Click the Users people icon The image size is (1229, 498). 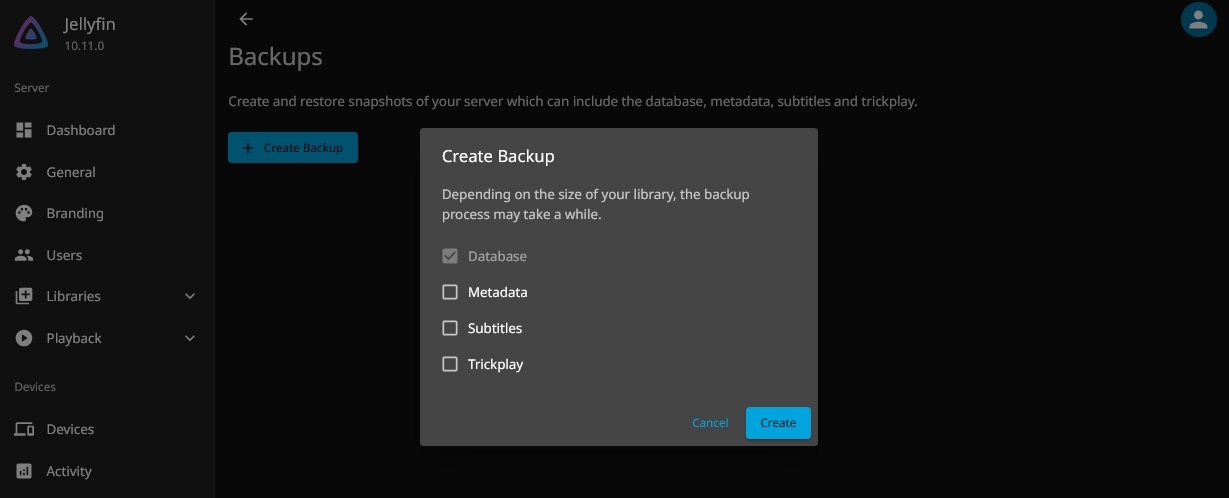[24, 255]
